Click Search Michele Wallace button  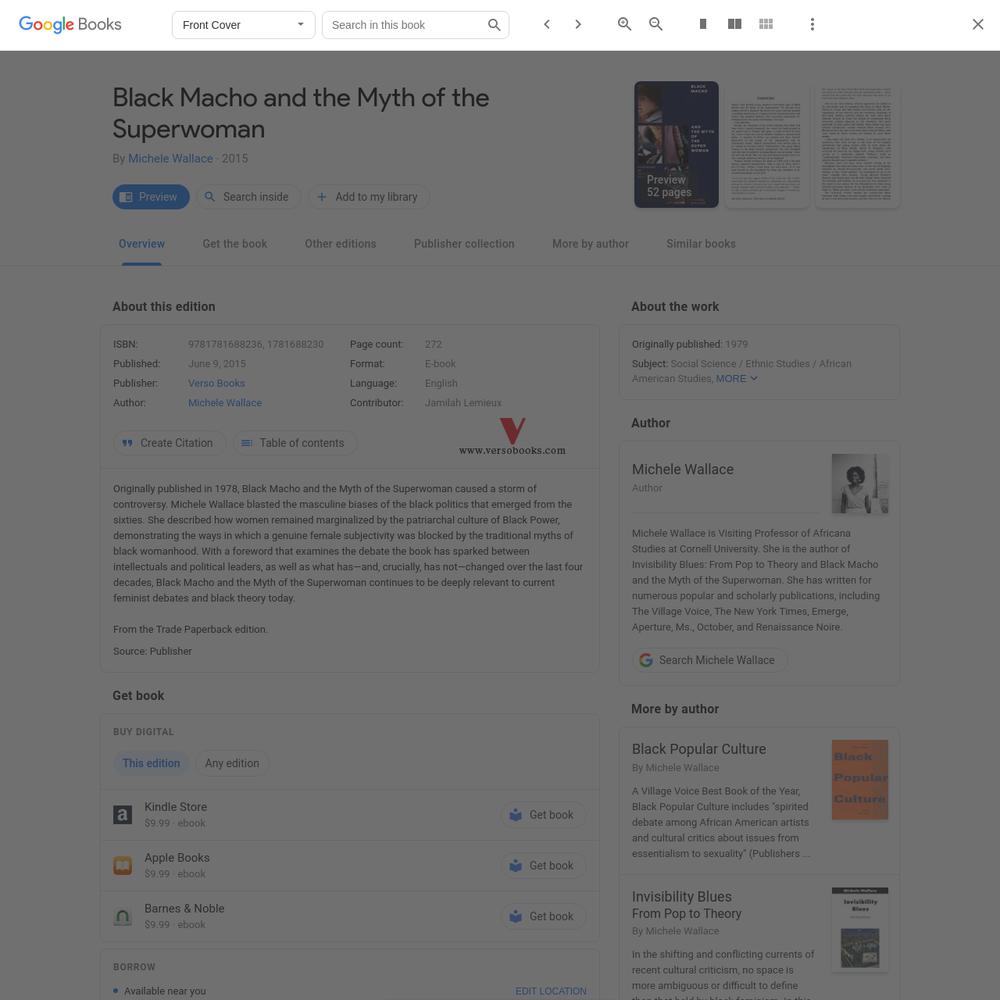[709, 660]
